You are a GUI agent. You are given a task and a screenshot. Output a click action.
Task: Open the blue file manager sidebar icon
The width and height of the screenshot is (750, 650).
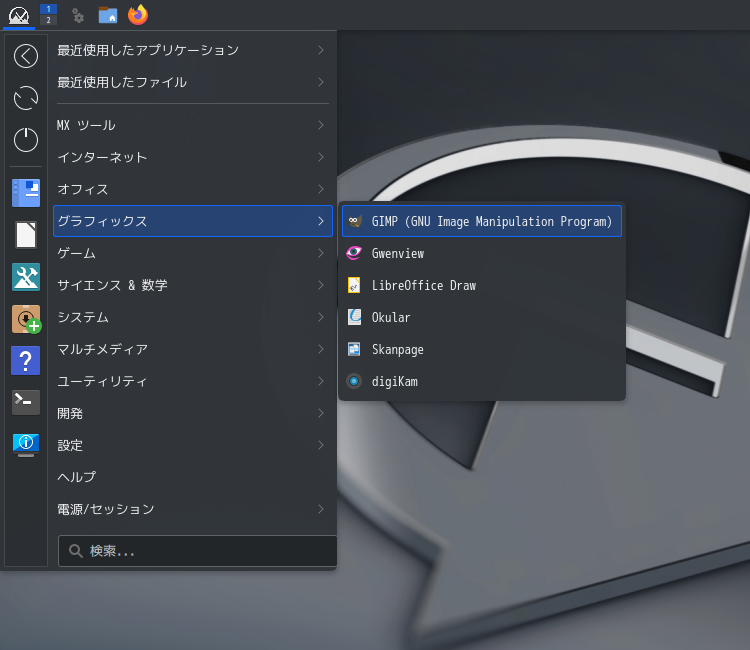[x=26, y=193]
